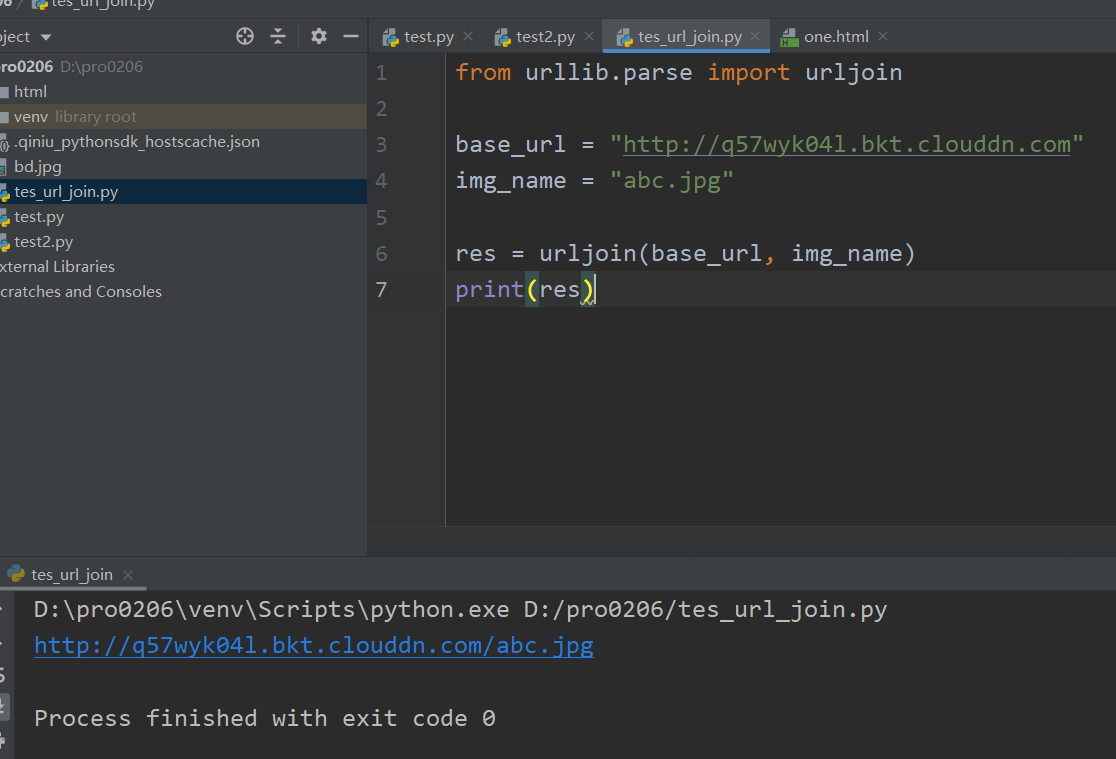Viewport: 1116px width, 759px height.
Task: Open the output URL link in console
Action: click(314, 645)
